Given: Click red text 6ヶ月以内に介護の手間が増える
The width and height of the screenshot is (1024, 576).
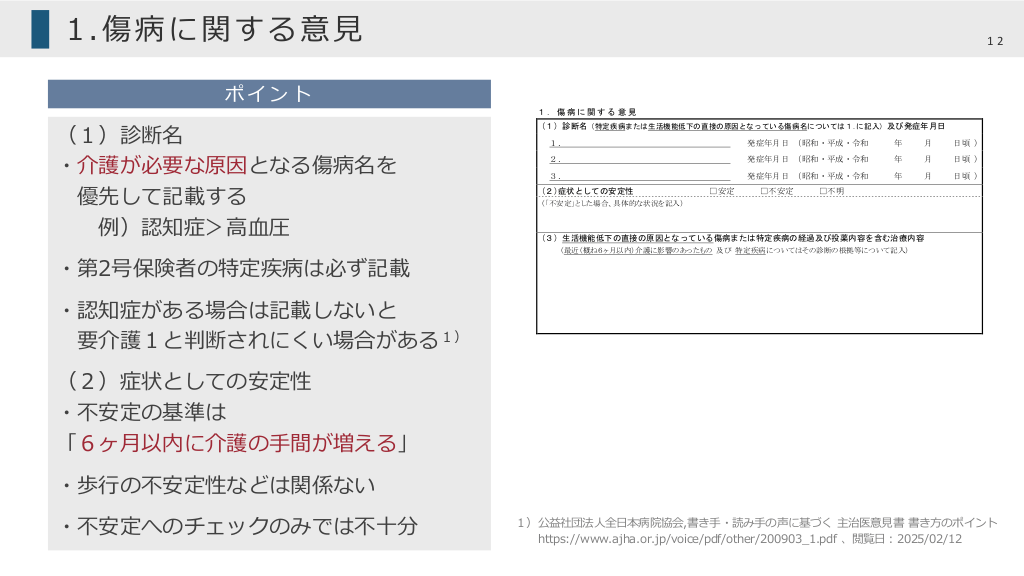Looking at the screenshot, I should 239,442.
